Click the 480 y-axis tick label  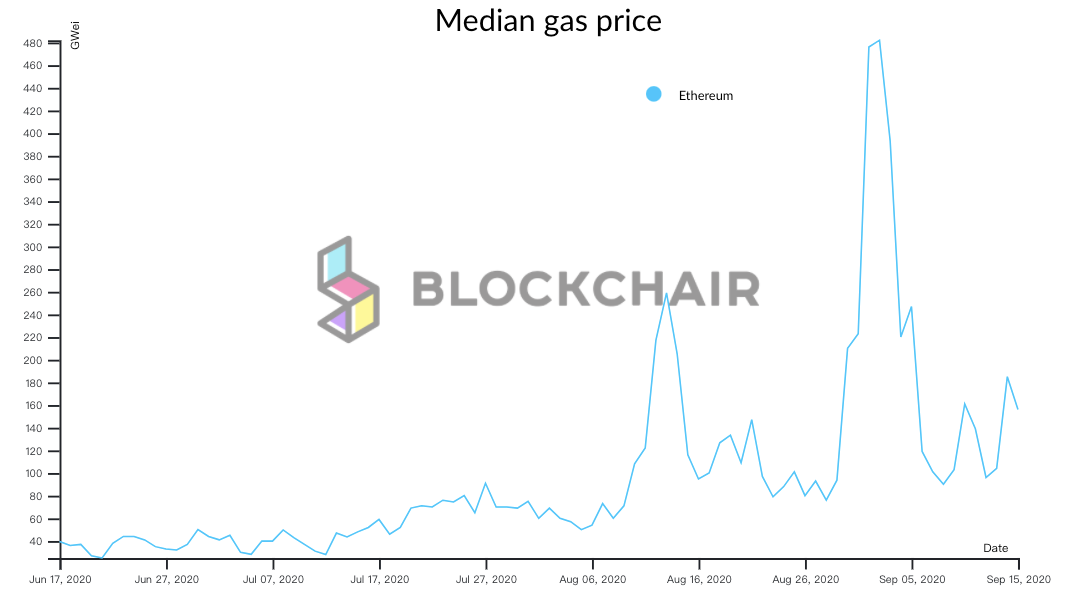point(34,43)
